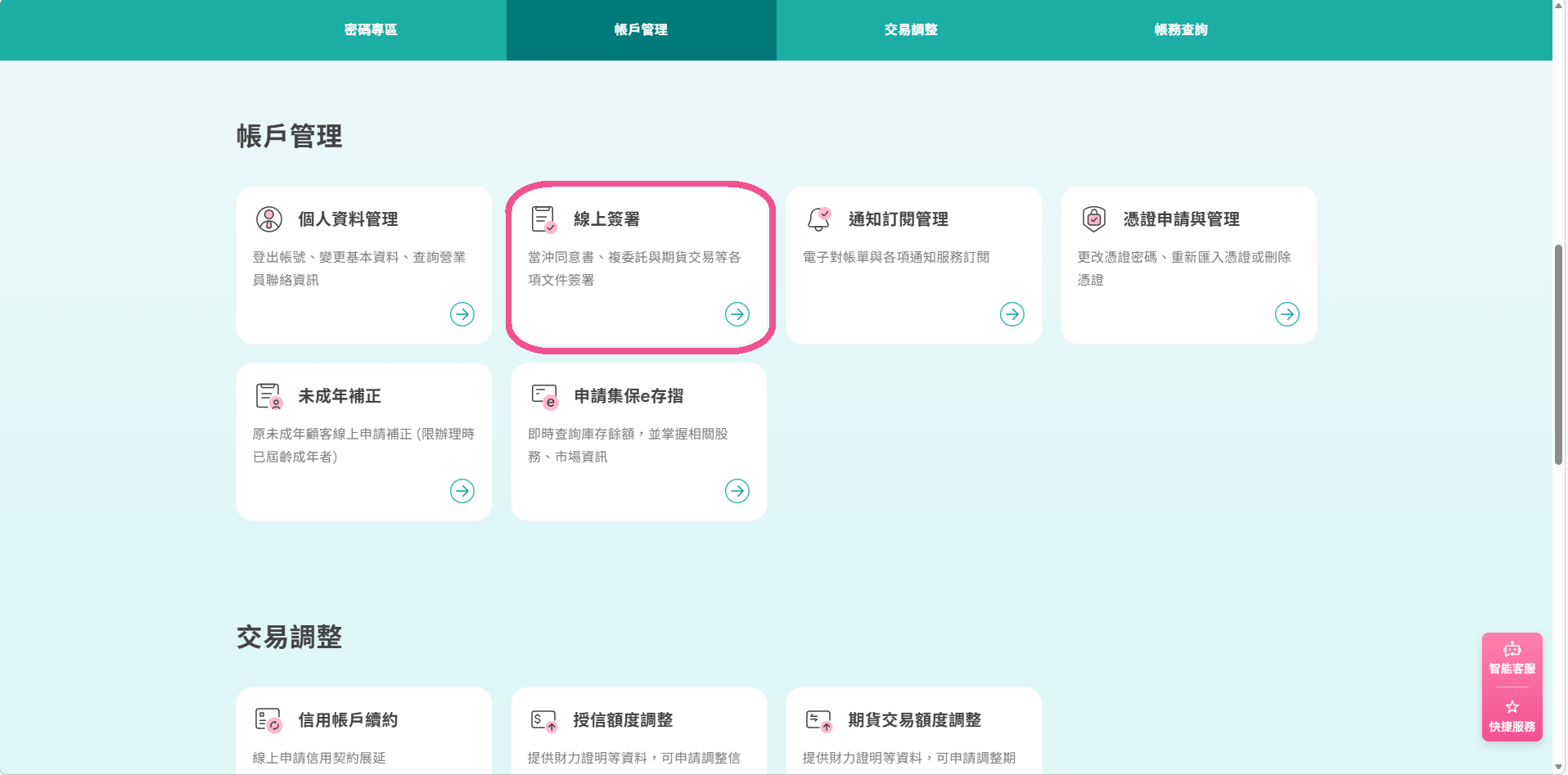Go to 線上簽署 via its arrow button
Image resolution: width=1568 pixels, height=775 pixels.
coord(737,314)
